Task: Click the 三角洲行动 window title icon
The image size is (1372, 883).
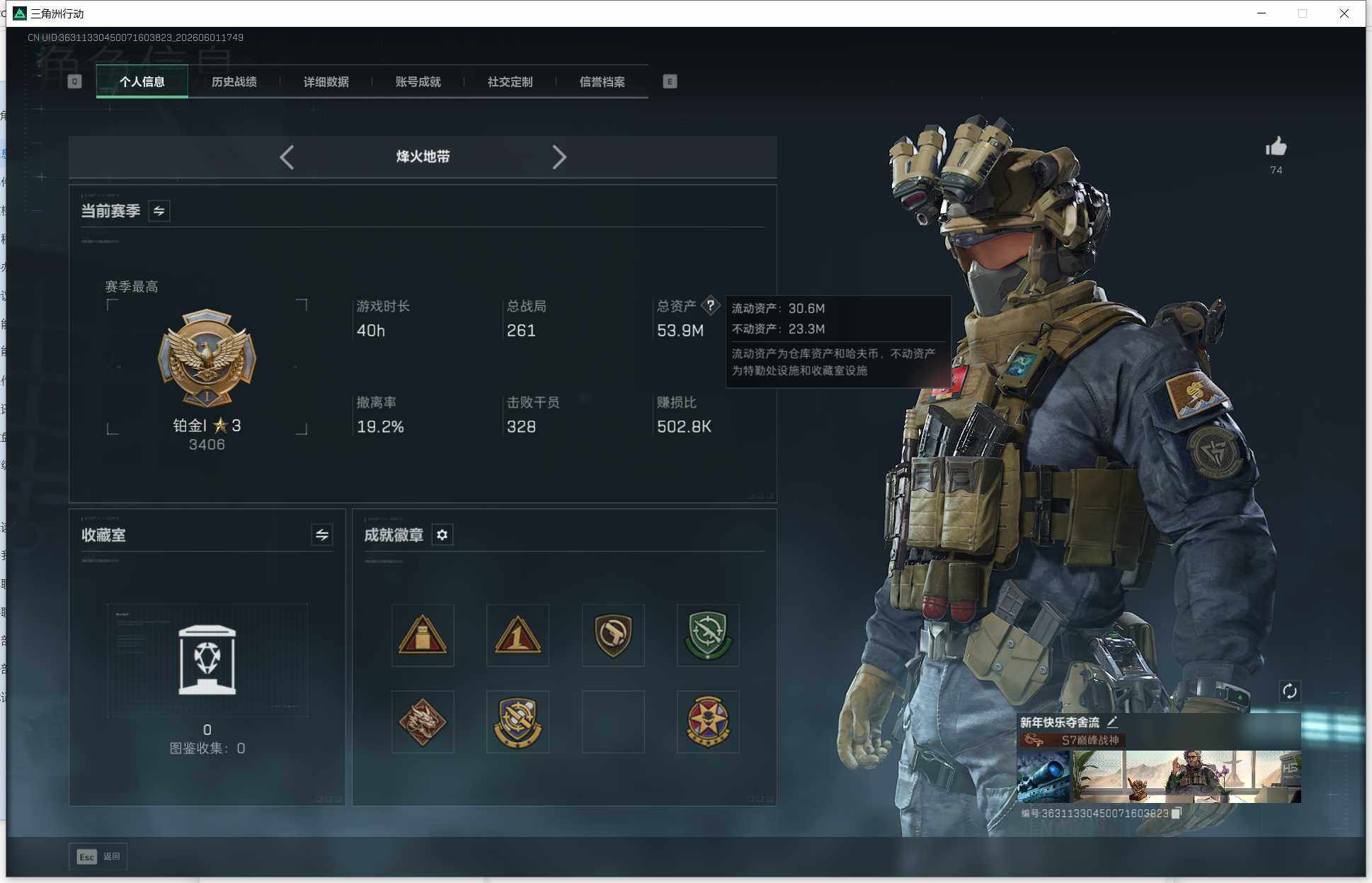Action: 20,13
